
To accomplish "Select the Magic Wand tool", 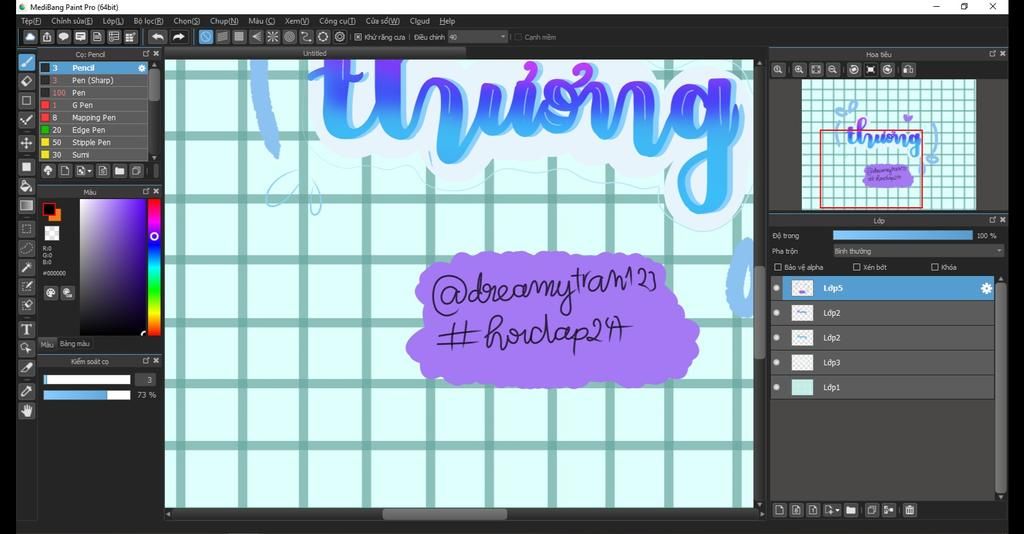I will [26, 267].
